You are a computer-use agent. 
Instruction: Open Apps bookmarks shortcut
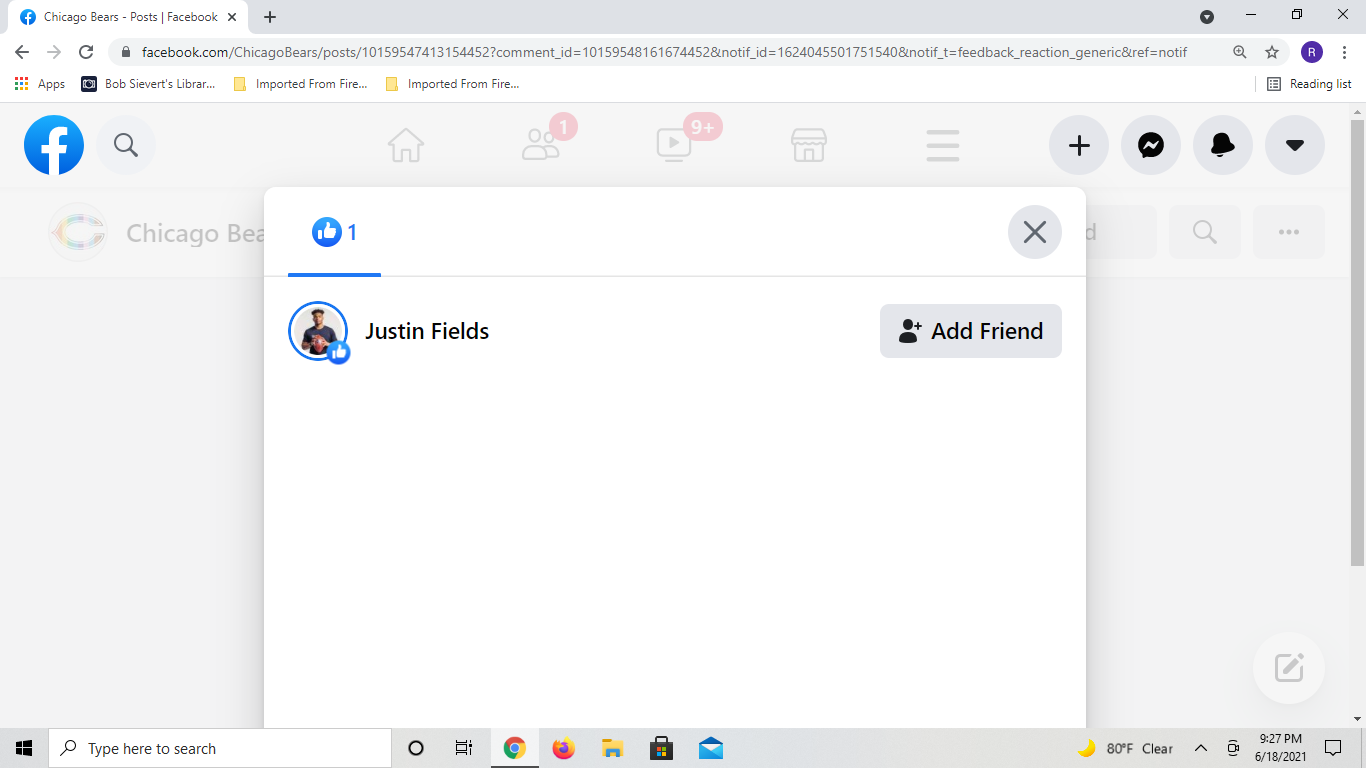click(40, 84)
